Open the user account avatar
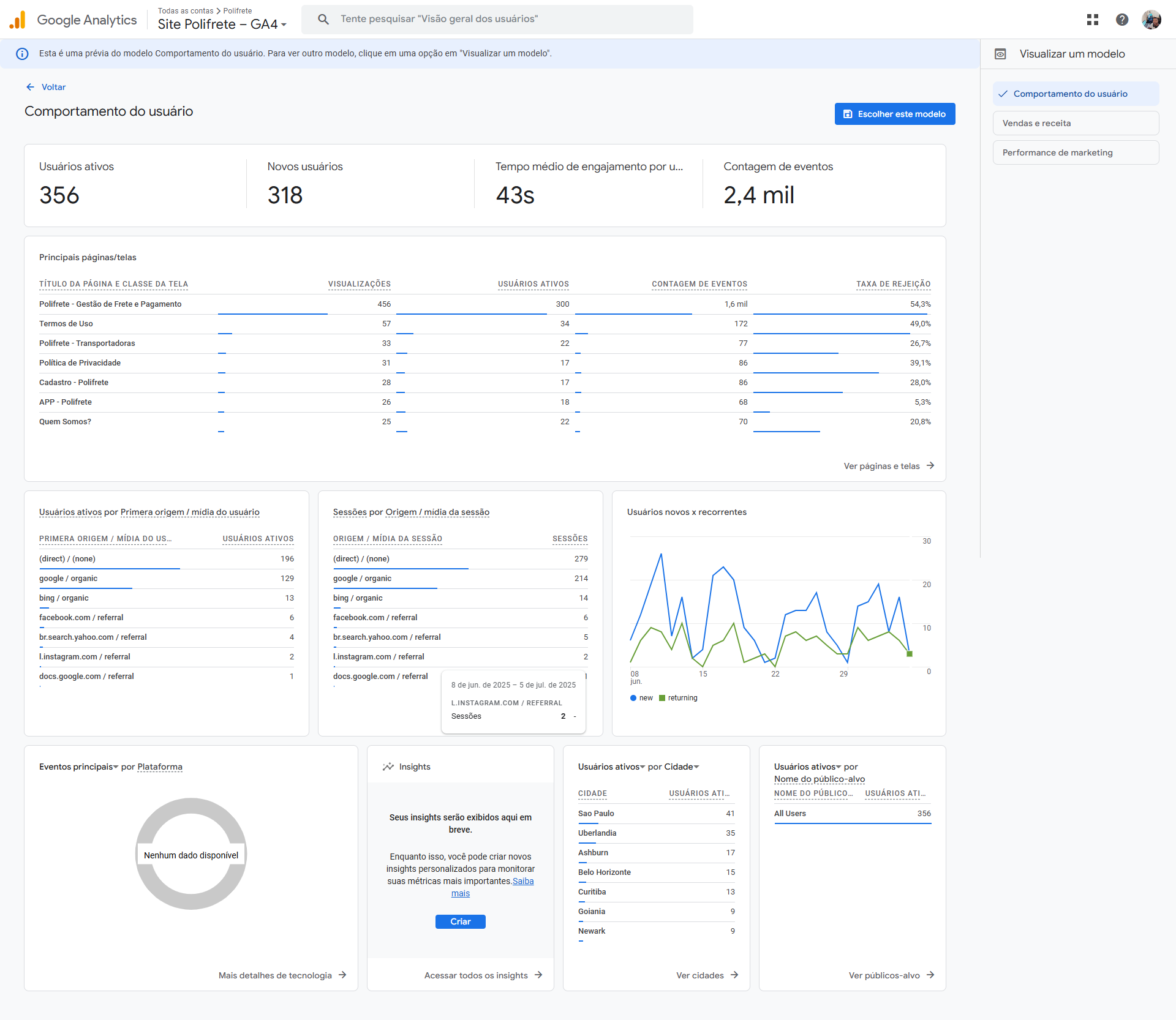 [1151, 20]
